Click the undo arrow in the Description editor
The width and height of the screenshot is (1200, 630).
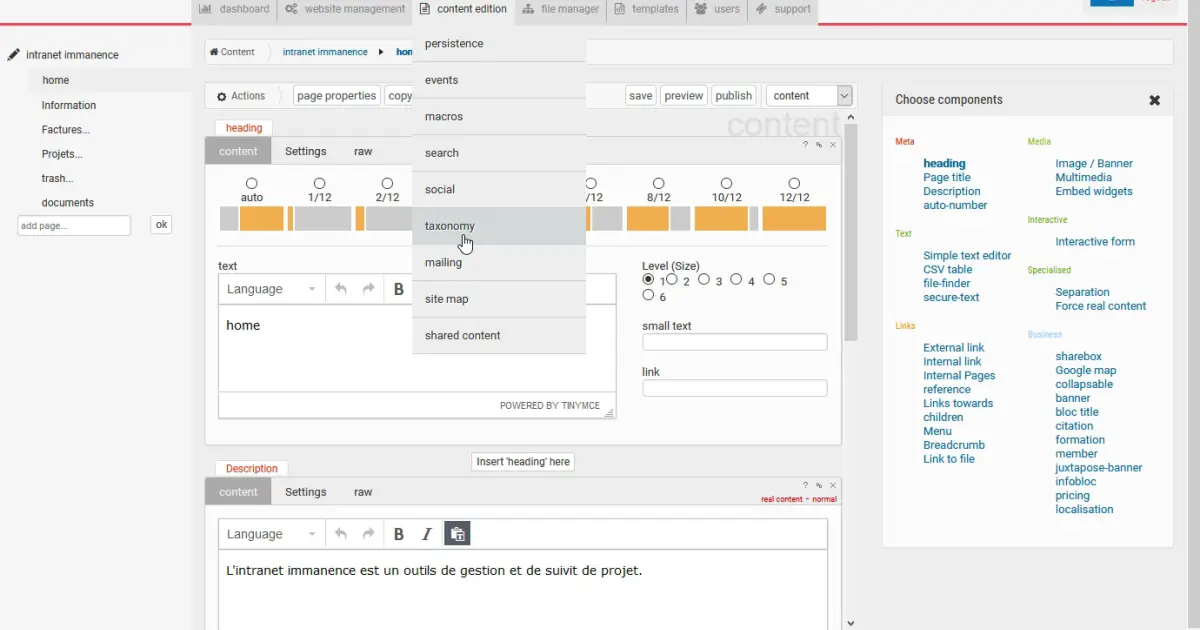tap(341, 533)
